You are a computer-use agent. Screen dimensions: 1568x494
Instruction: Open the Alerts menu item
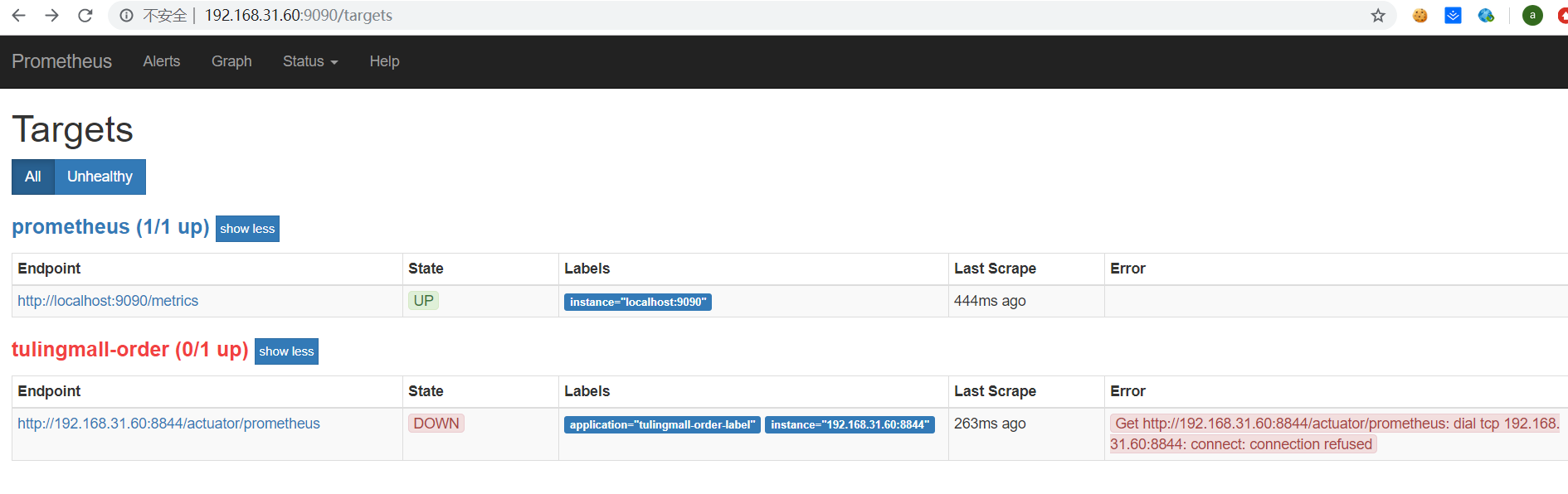pos(161,61)
